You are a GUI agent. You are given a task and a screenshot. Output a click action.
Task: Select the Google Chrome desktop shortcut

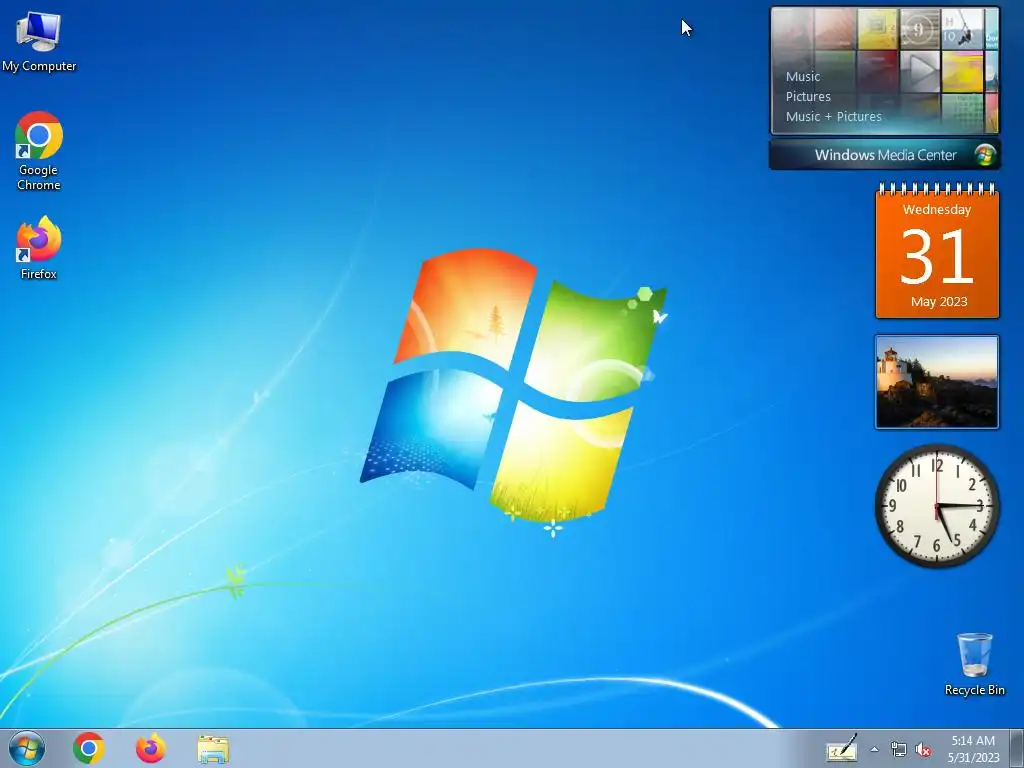pyautogui.click(x=39, y=151)
